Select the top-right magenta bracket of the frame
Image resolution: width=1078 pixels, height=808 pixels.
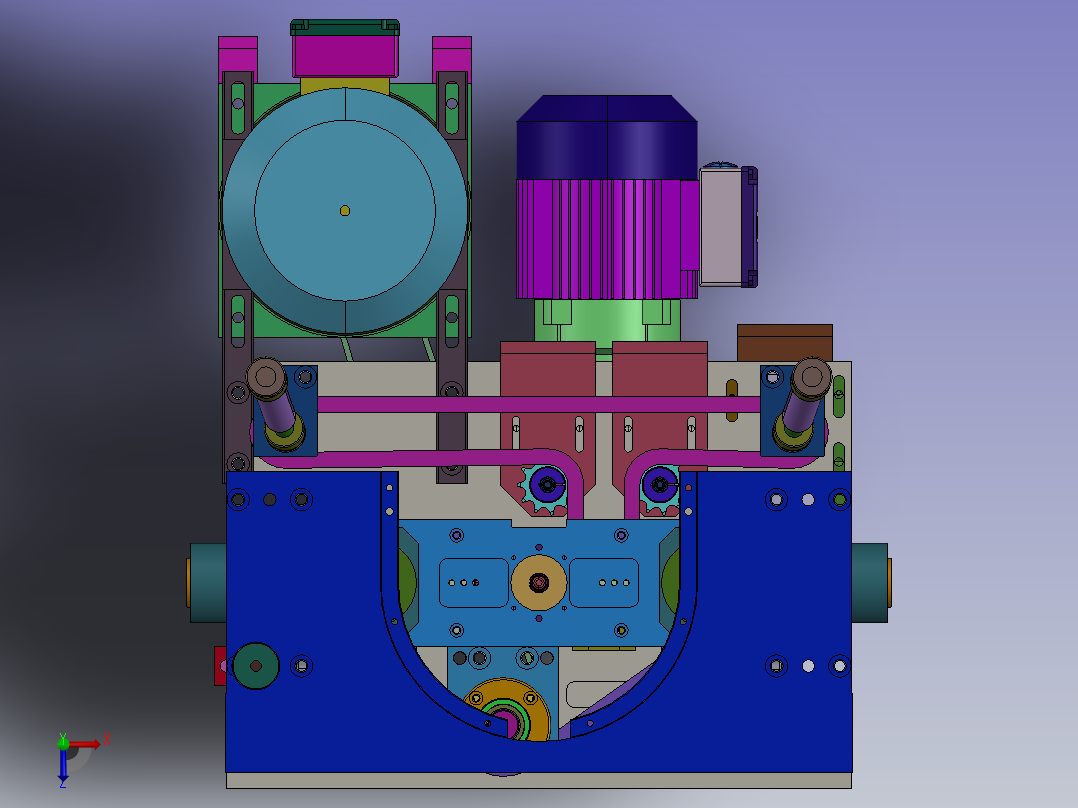pos(452,58)
